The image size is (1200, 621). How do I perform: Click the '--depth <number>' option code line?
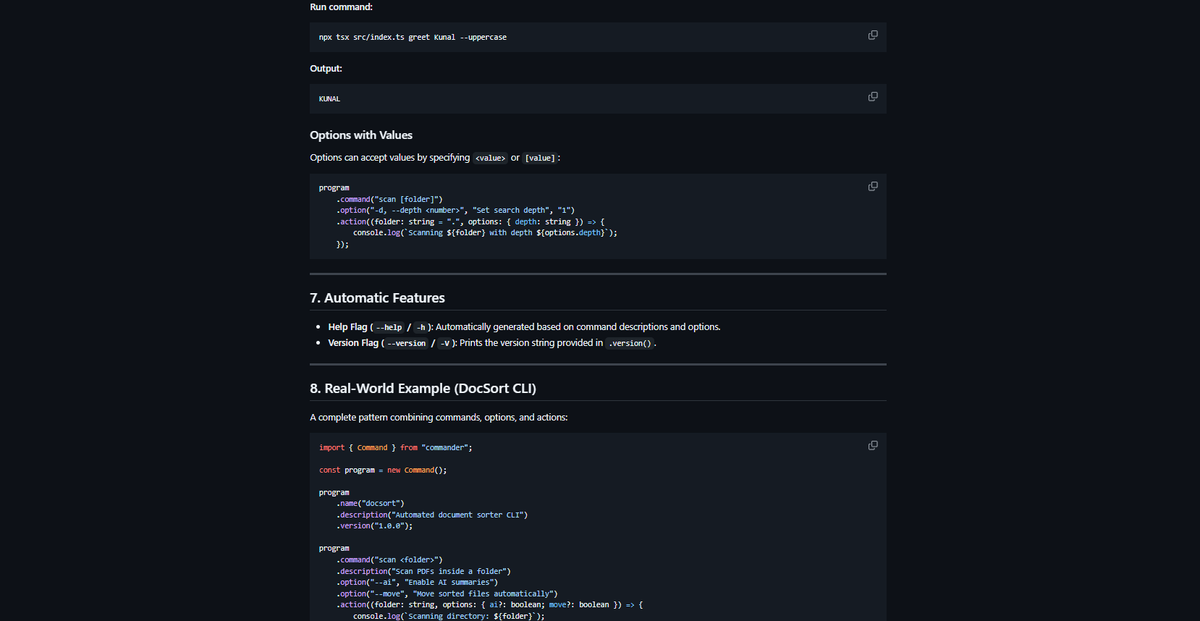click(454, 210)
